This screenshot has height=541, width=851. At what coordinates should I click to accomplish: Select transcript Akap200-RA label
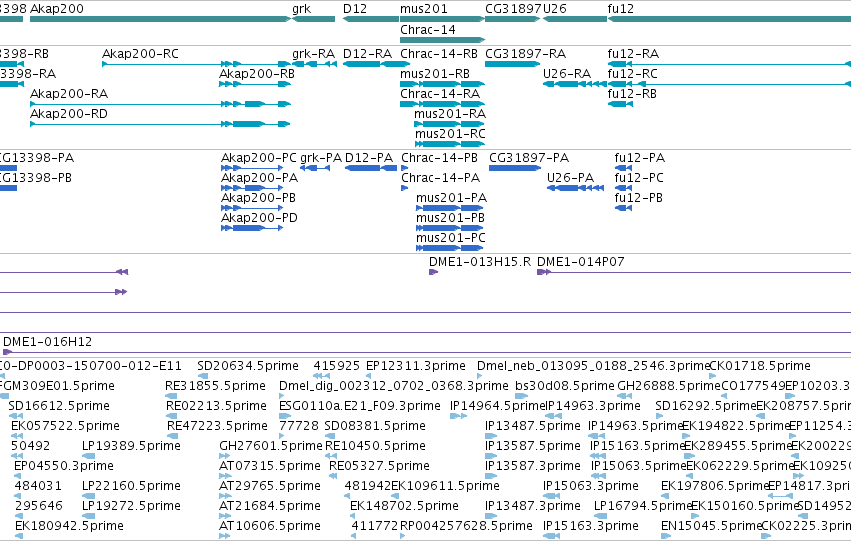pyautogui.click(x=69, y=94)
